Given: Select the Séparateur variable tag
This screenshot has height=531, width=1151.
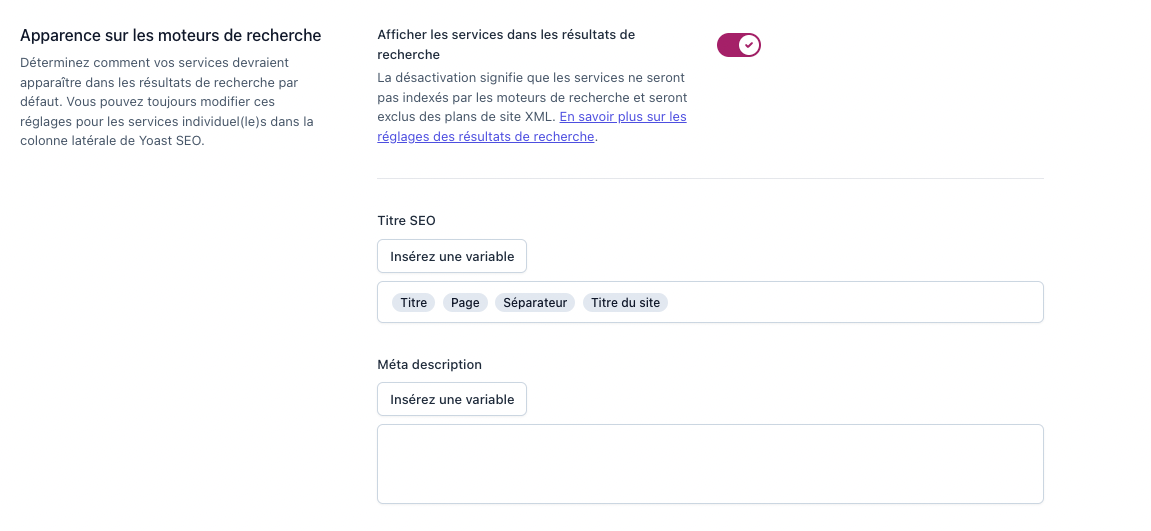Looking at the screenshot, I should point(535,303).
